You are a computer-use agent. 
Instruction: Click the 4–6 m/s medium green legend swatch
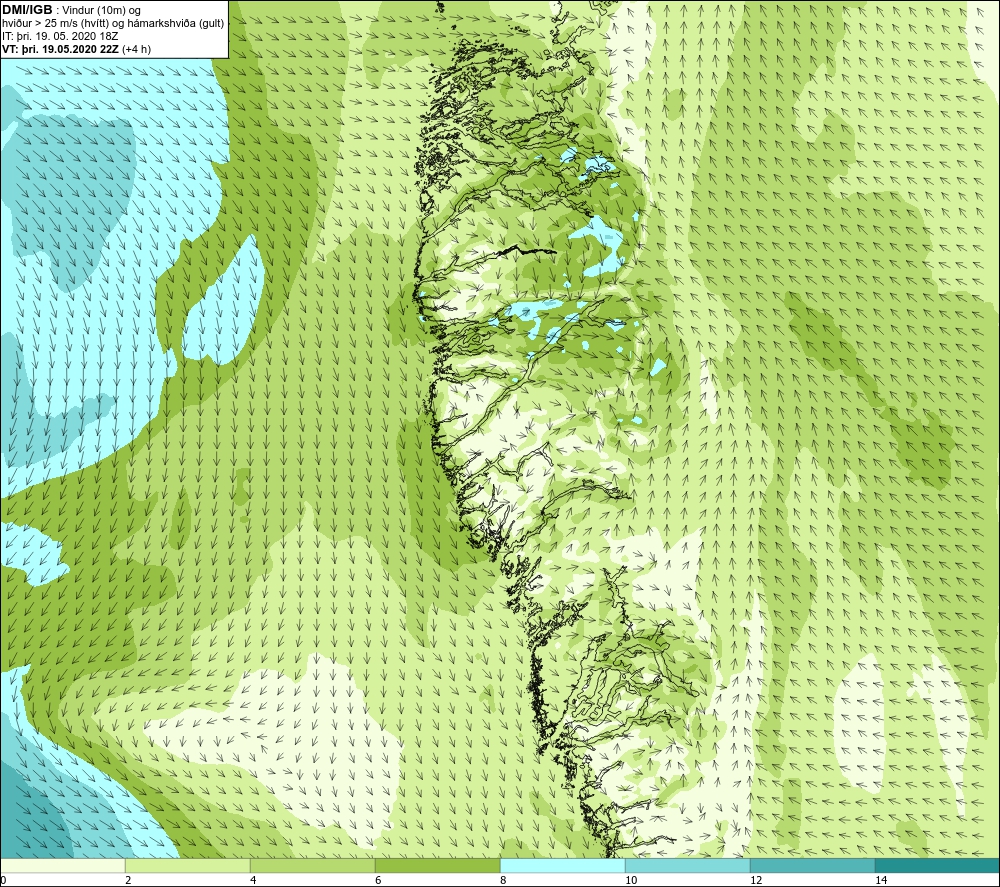[x=312, y=865]
